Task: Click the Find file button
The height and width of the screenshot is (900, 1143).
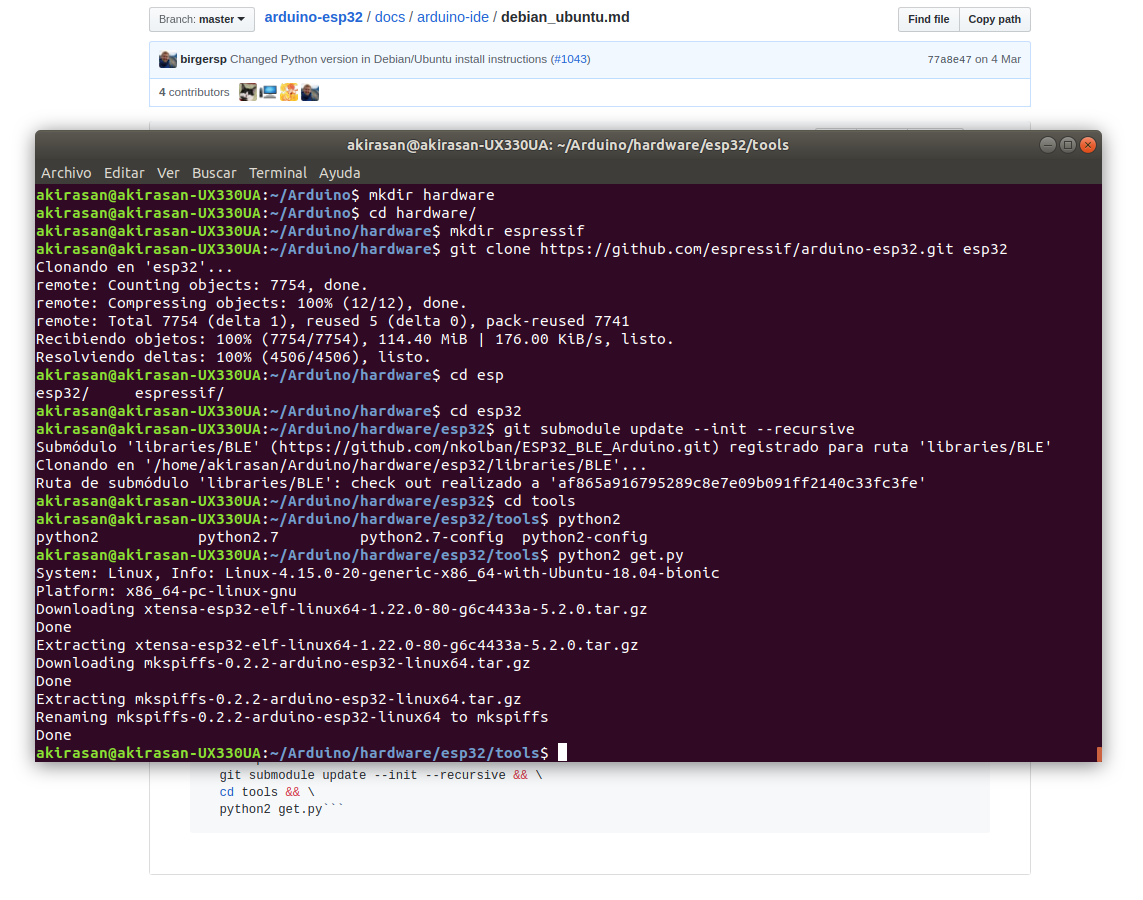Action: 929,19
